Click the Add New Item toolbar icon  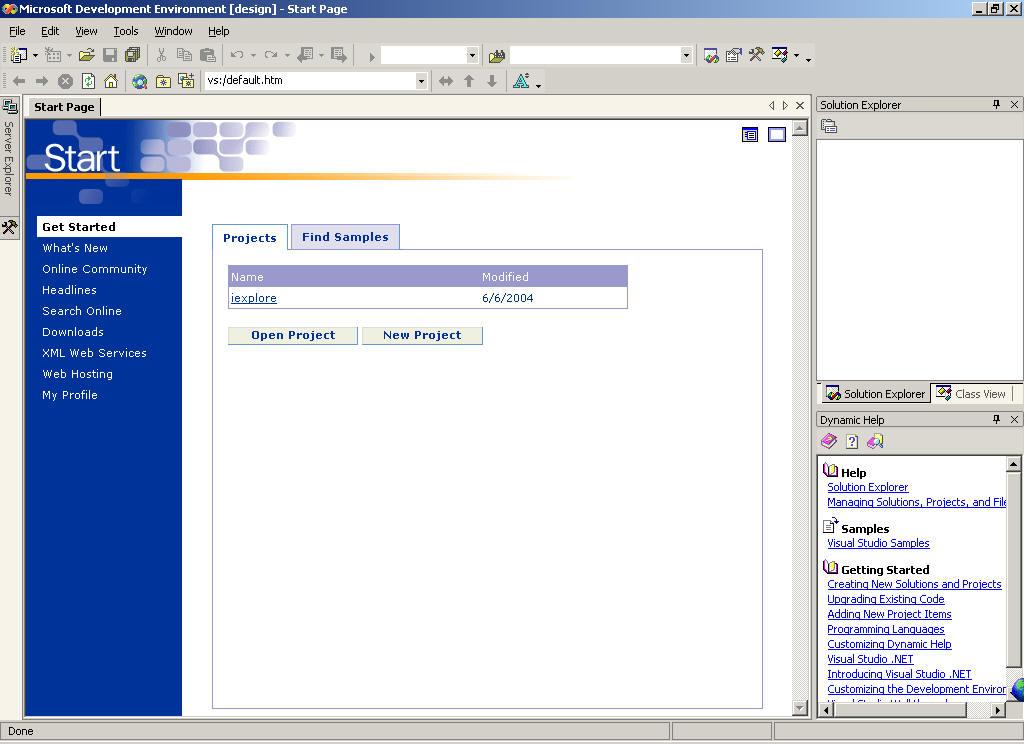tap(53, 56)
